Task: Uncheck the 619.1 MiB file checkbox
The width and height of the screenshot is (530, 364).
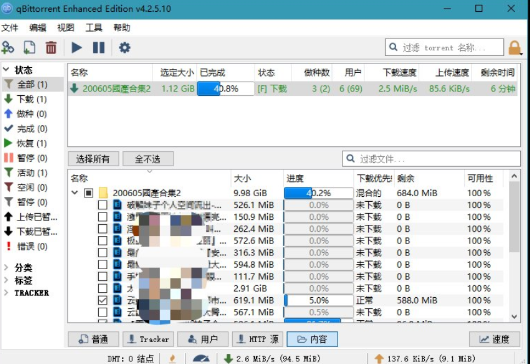Action: (x=102, y=300)
